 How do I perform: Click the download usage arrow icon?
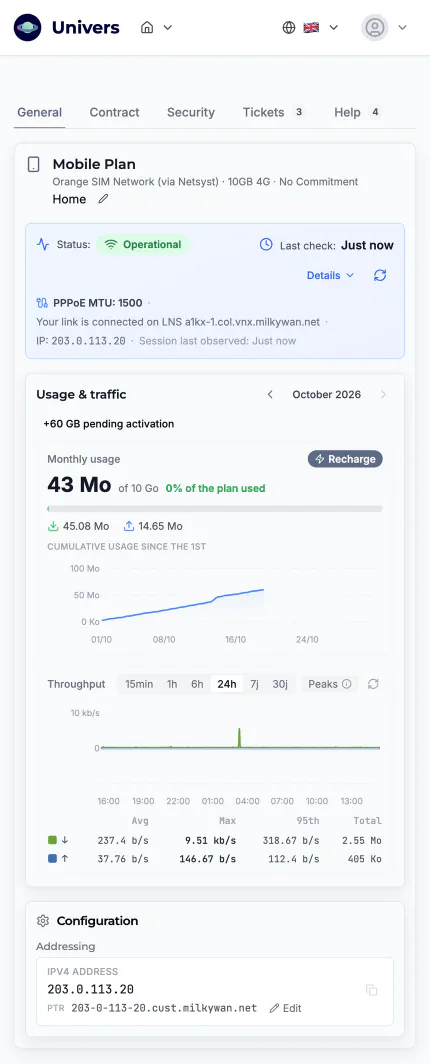tap(53, 526)
